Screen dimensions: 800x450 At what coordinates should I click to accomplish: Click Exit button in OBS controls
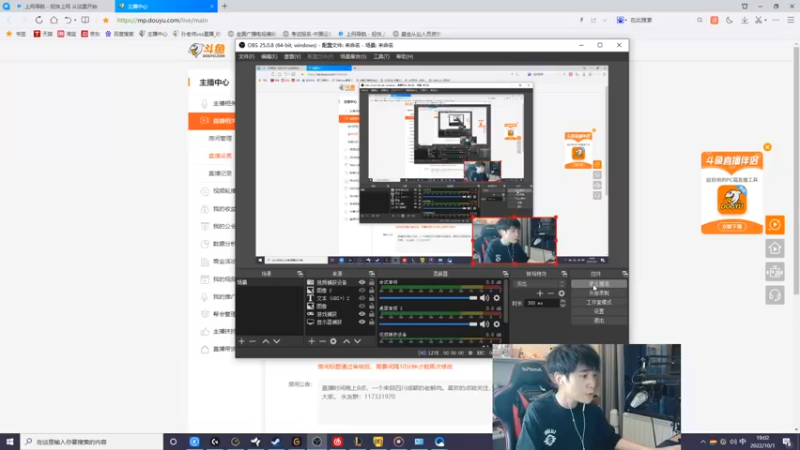pos(599,320)
